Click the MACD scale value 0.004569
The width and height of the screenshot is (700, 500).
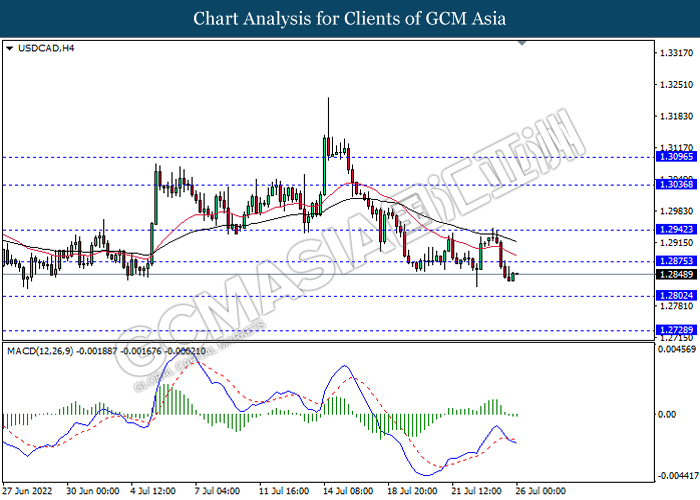(677, 349)
